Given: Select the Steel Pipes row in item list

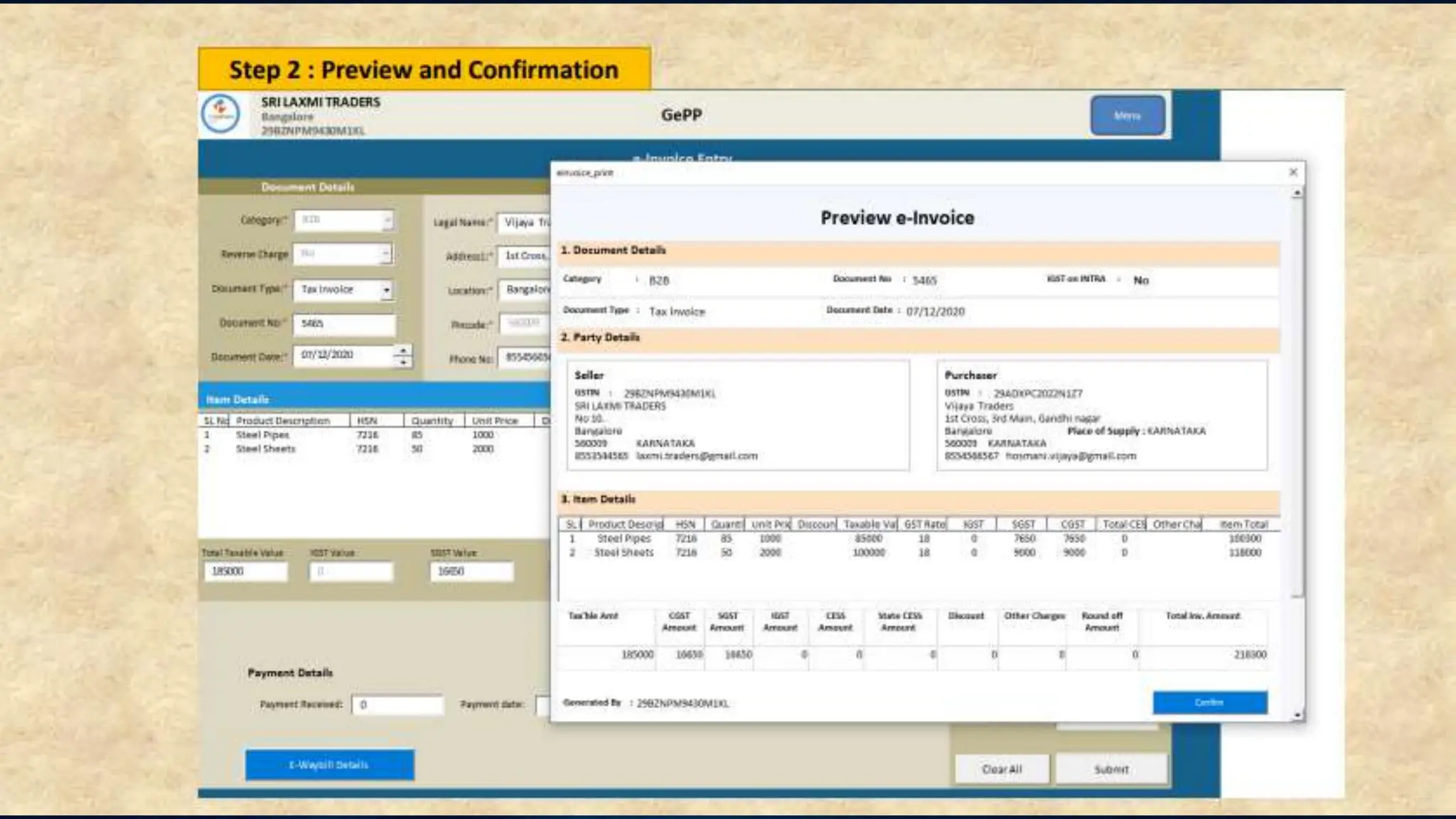Looking at the screenshot, I should 262,435.
